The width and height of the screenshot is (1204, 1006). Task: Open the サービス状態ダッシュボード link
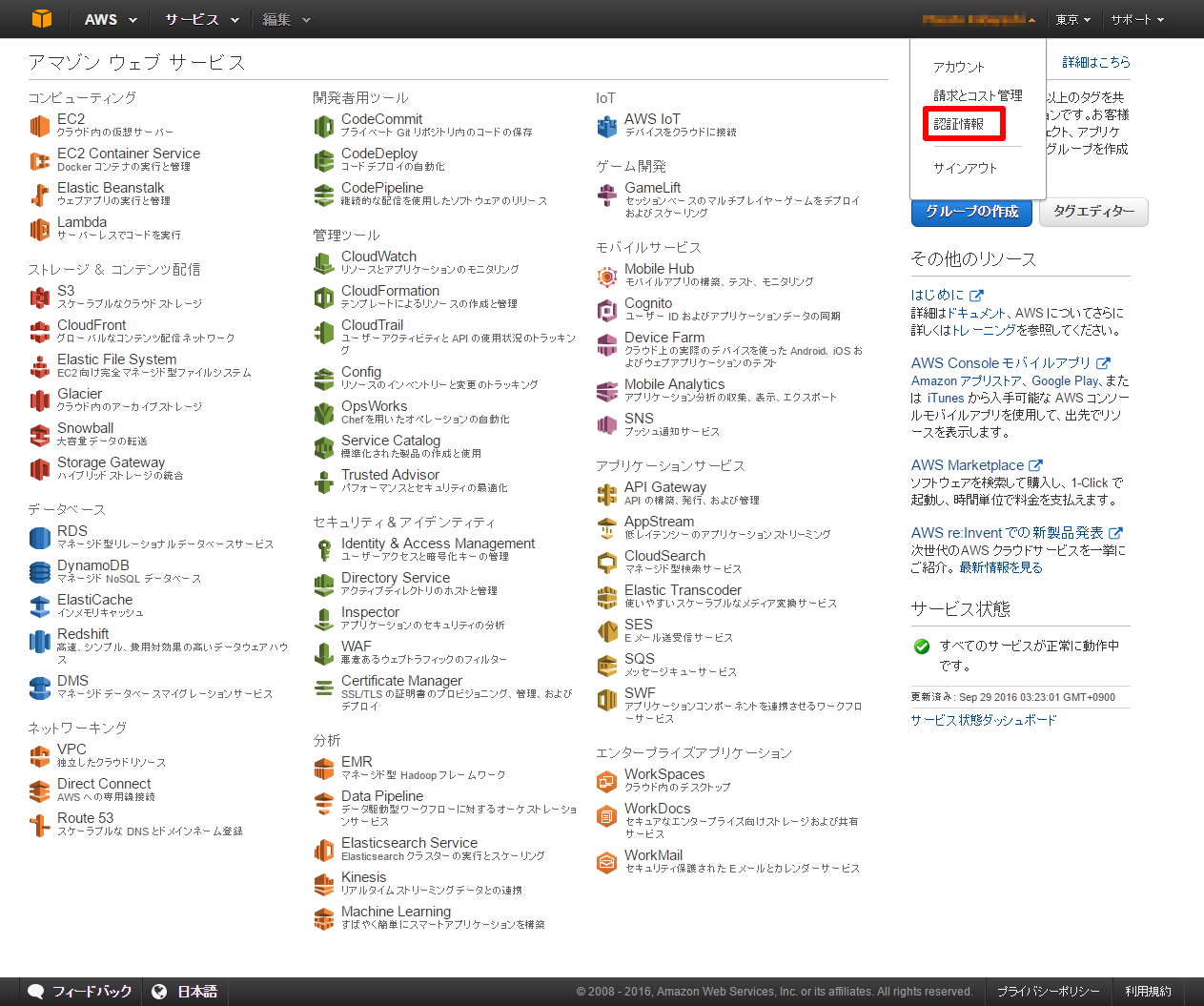[x=984, y=720]
